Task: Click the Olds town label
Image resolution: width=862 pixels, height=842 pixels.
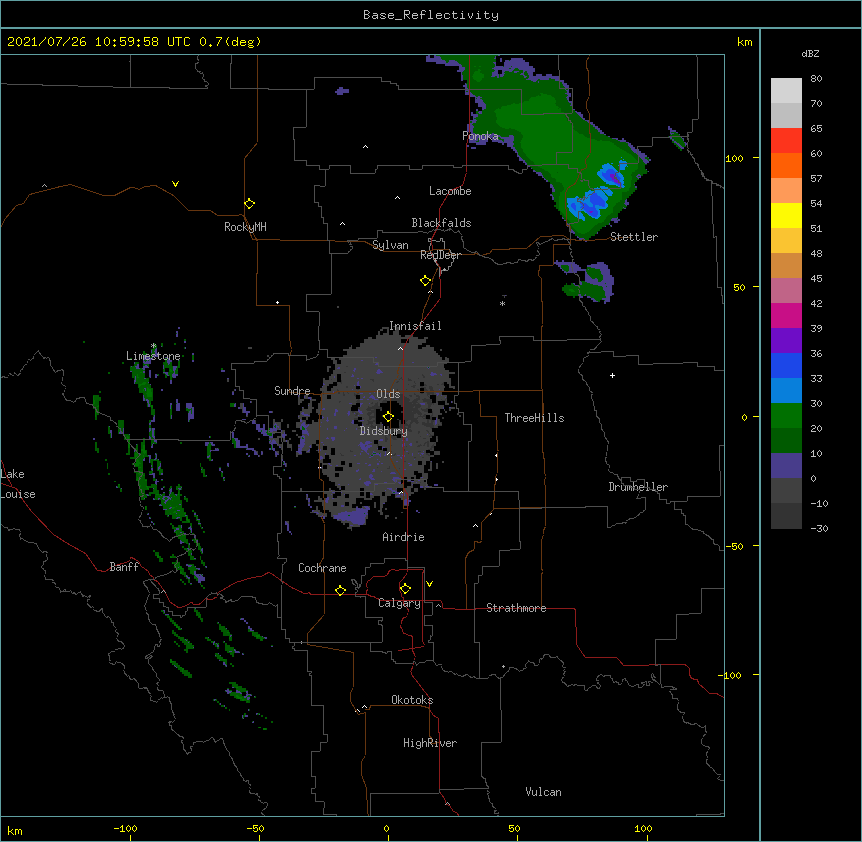Action: point(388,394)
